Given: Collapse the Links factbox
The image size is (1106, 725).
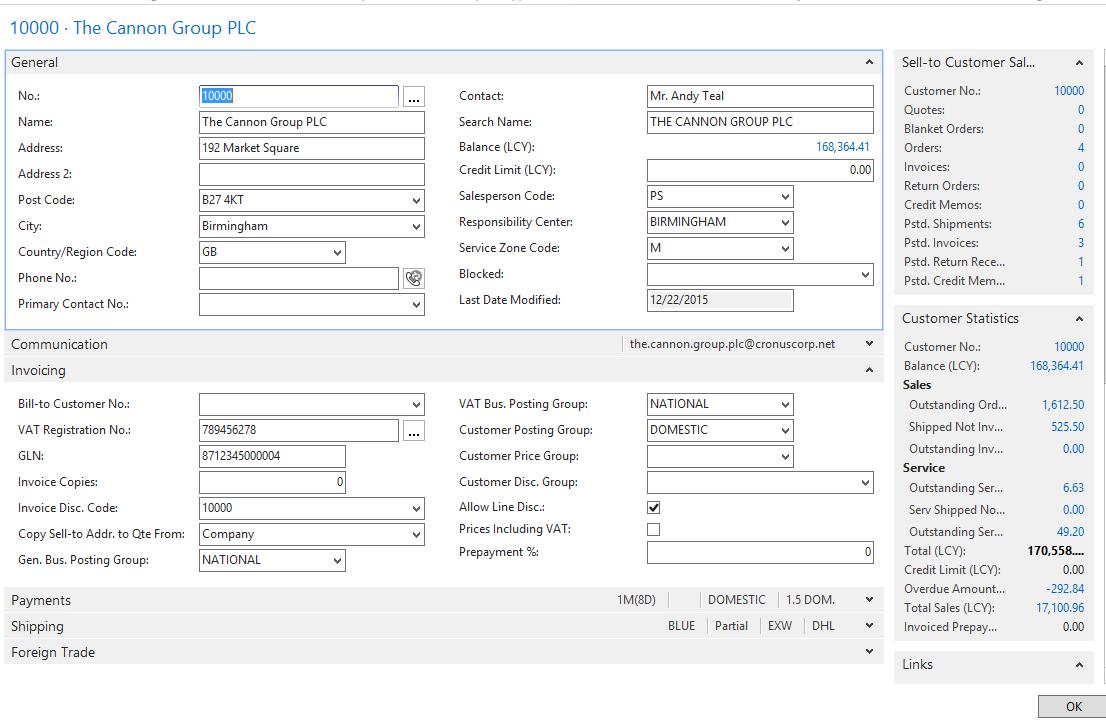Looking at the screenshot, I should point(1079,664).
